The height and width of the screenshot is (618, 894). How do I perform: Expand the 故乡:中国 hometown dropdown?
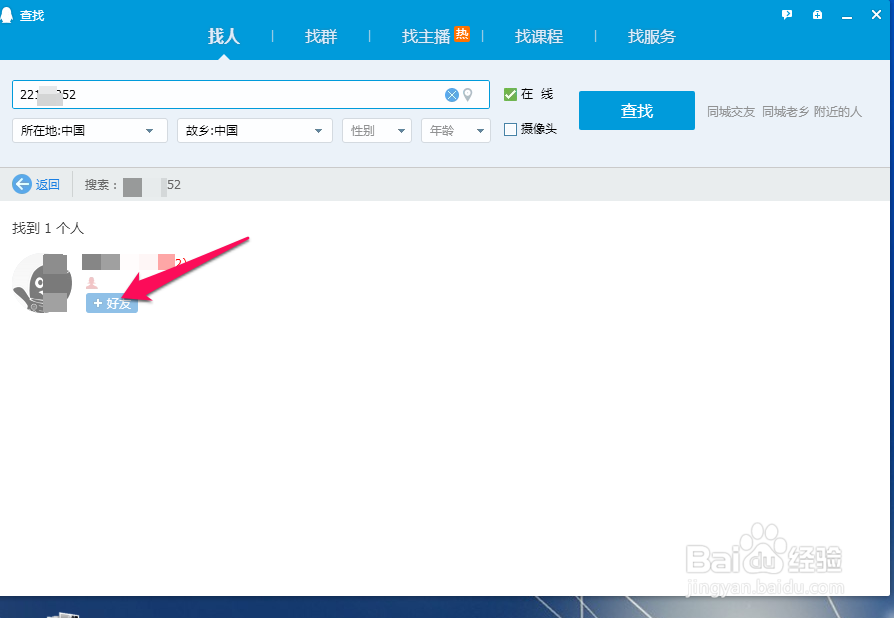(x=254, y=130)
